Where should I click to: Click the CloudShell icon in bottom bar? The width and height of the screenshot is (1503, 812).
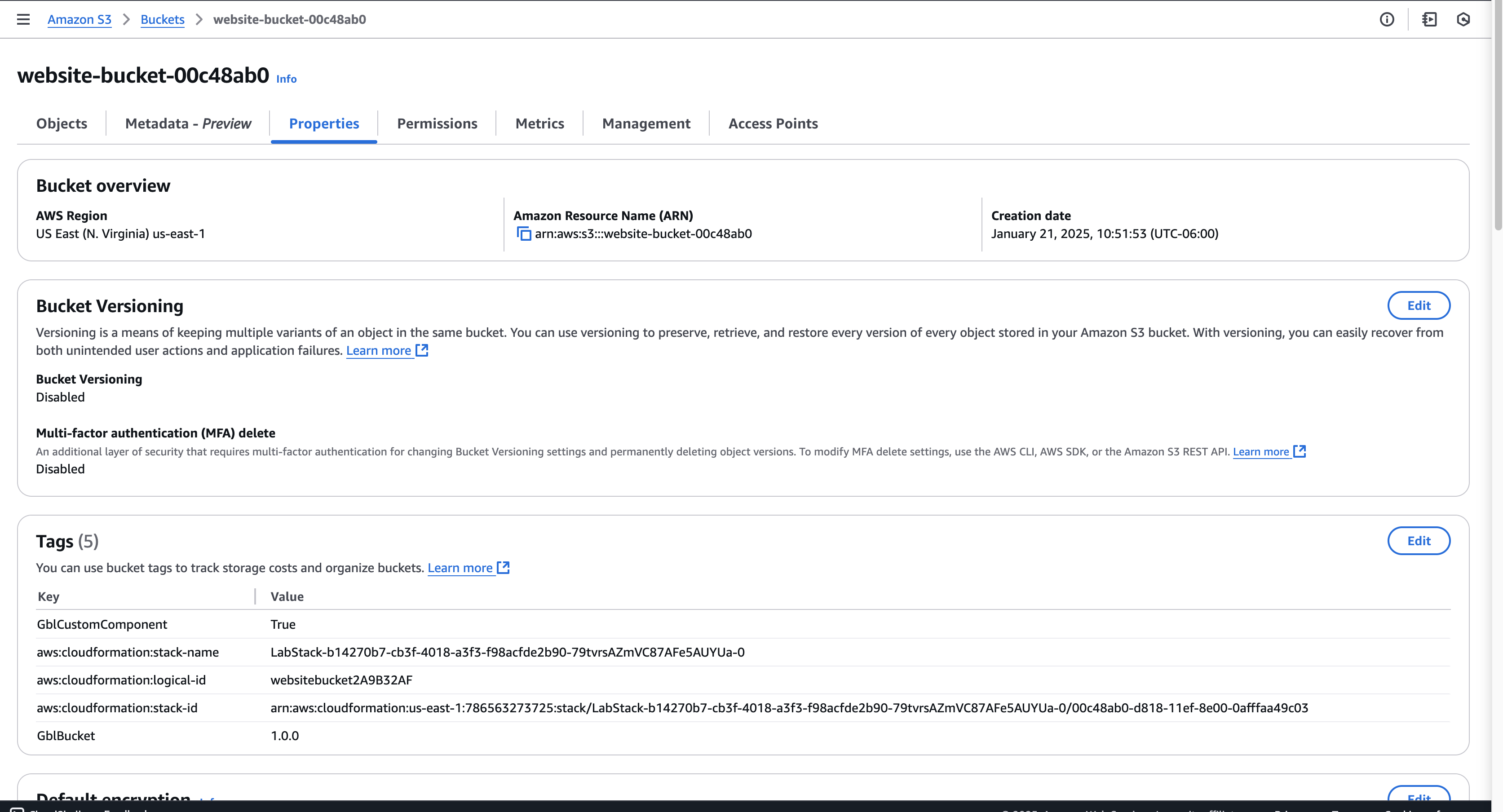point(18,809)
